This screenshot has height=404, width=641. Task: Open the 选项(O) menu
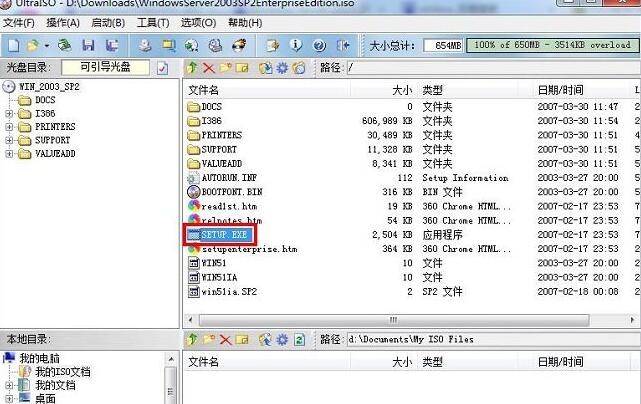click(x=198, y=22)
